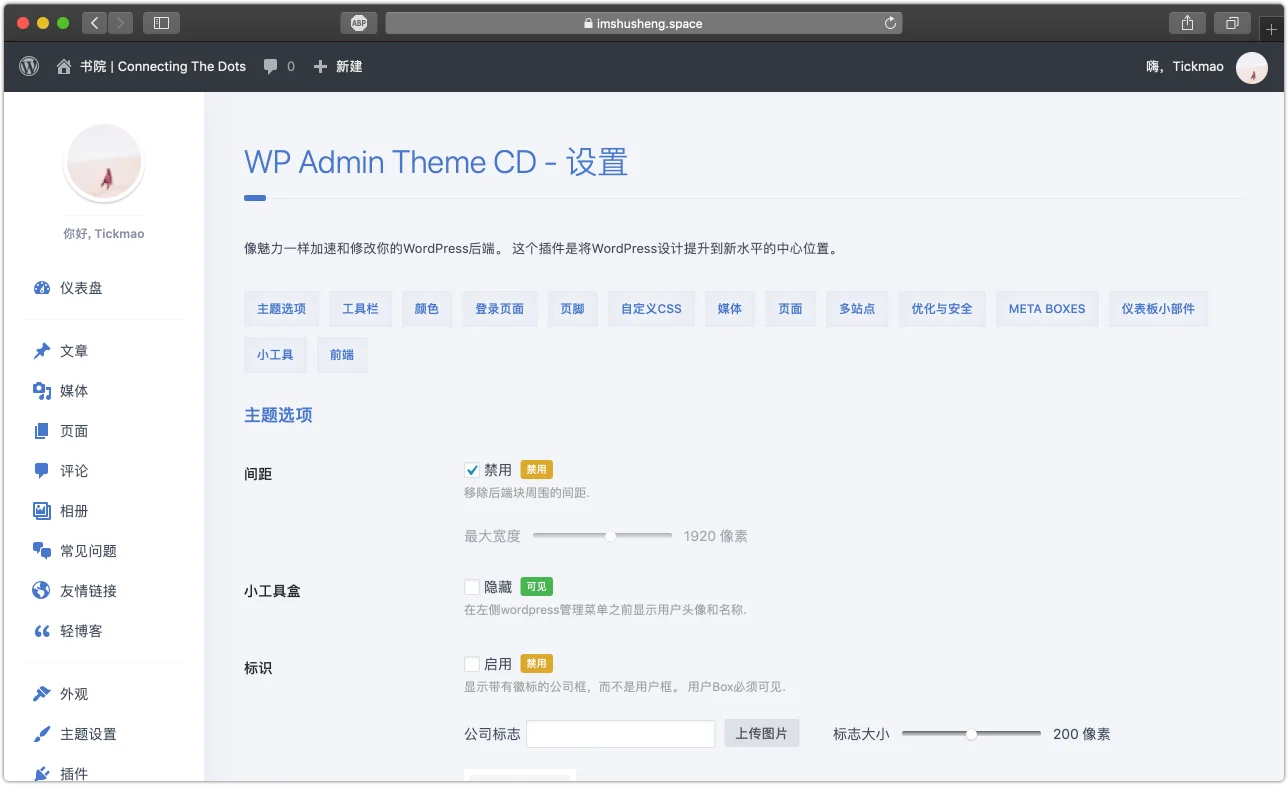Click the 上传图片 upload button
1288x785 pixels.
(x=762, y=734)
